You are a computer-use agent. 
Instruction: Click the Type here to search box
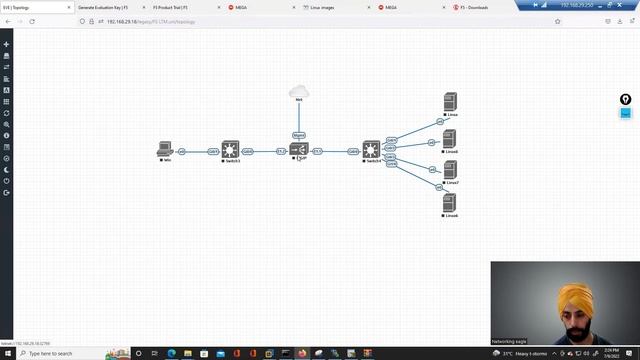pos(73,353)
